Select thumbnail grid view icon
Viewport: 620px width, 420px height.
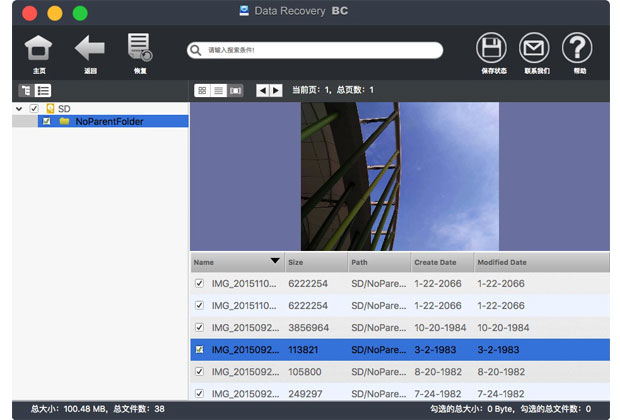click(x=202, y=91)
